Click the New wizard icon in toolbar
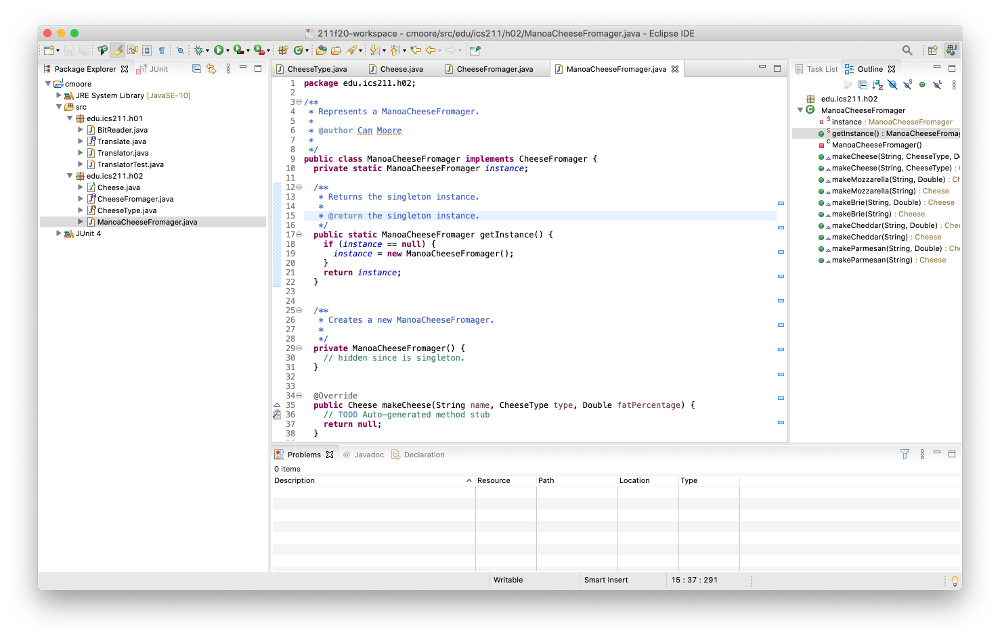Viewport: 1000px width, 640px height. (x=48, y=50)
